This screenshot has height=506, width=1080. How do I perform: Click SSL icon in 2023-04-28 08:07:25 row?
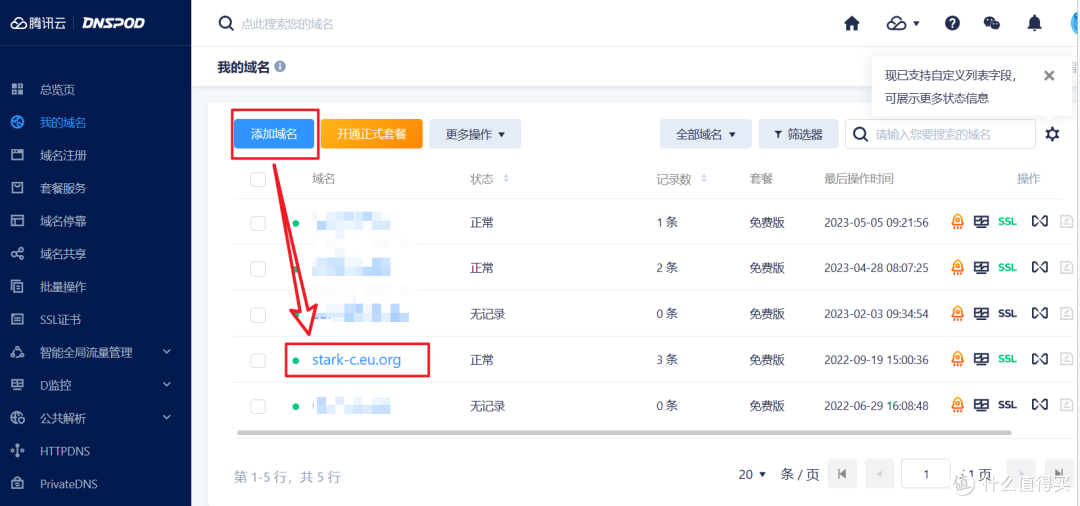coord(1007,267)
